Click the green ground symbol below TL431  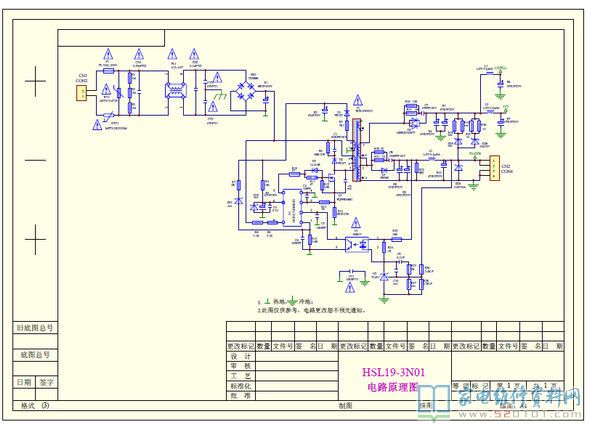[x=384, y=300]
